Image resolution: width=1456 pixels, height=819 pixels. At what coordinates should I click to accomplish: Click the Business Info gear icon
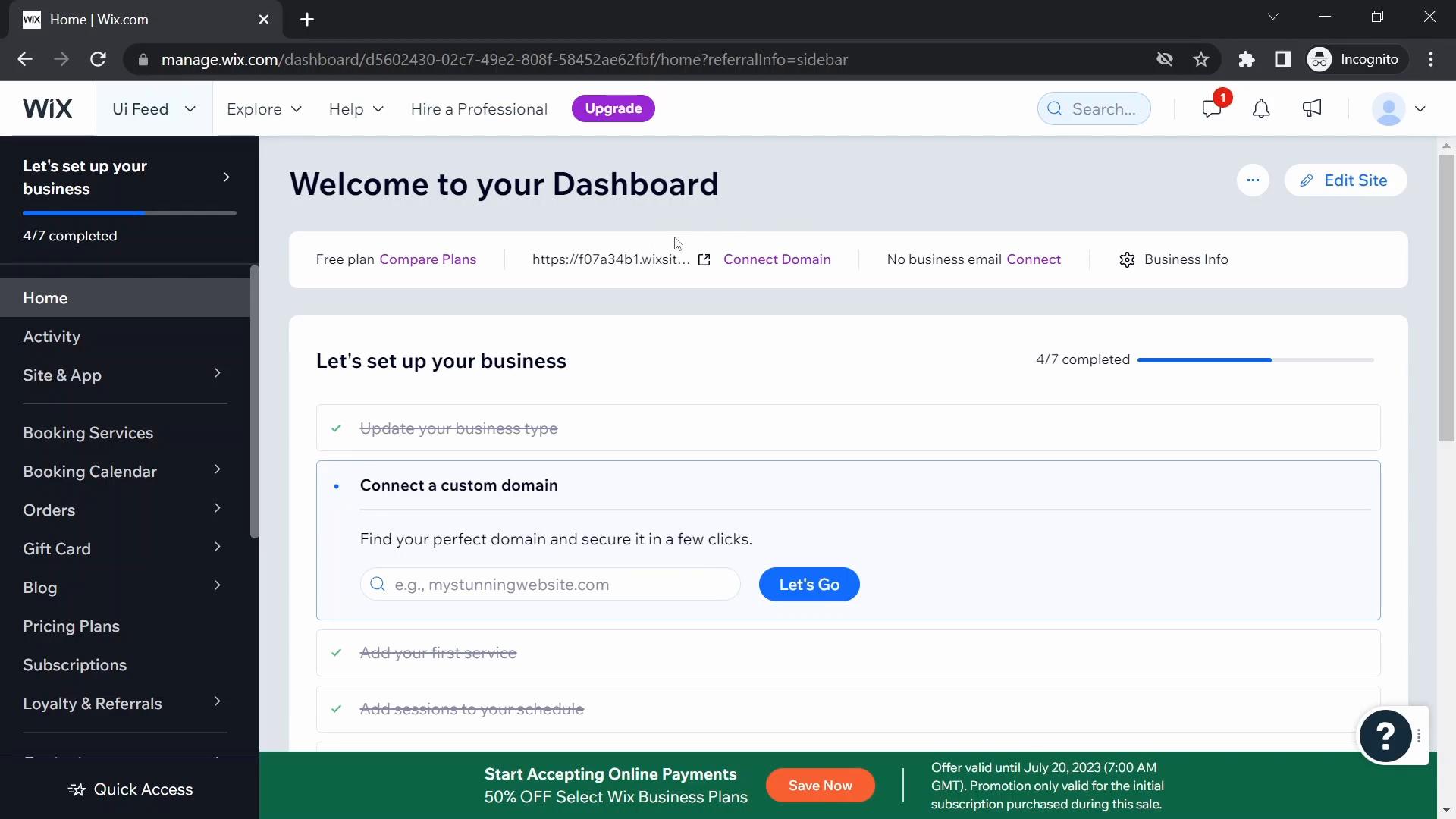tap(1128, 259)
